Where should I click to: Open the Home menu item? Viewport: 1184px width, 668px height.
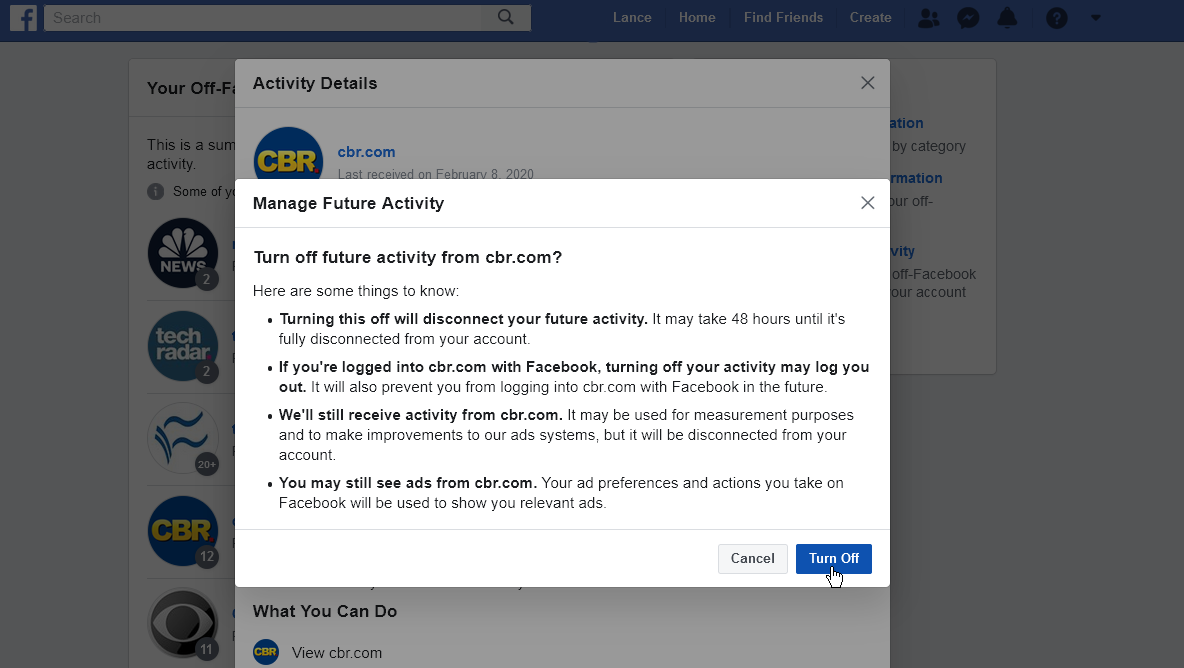click(x=697, y=17)
